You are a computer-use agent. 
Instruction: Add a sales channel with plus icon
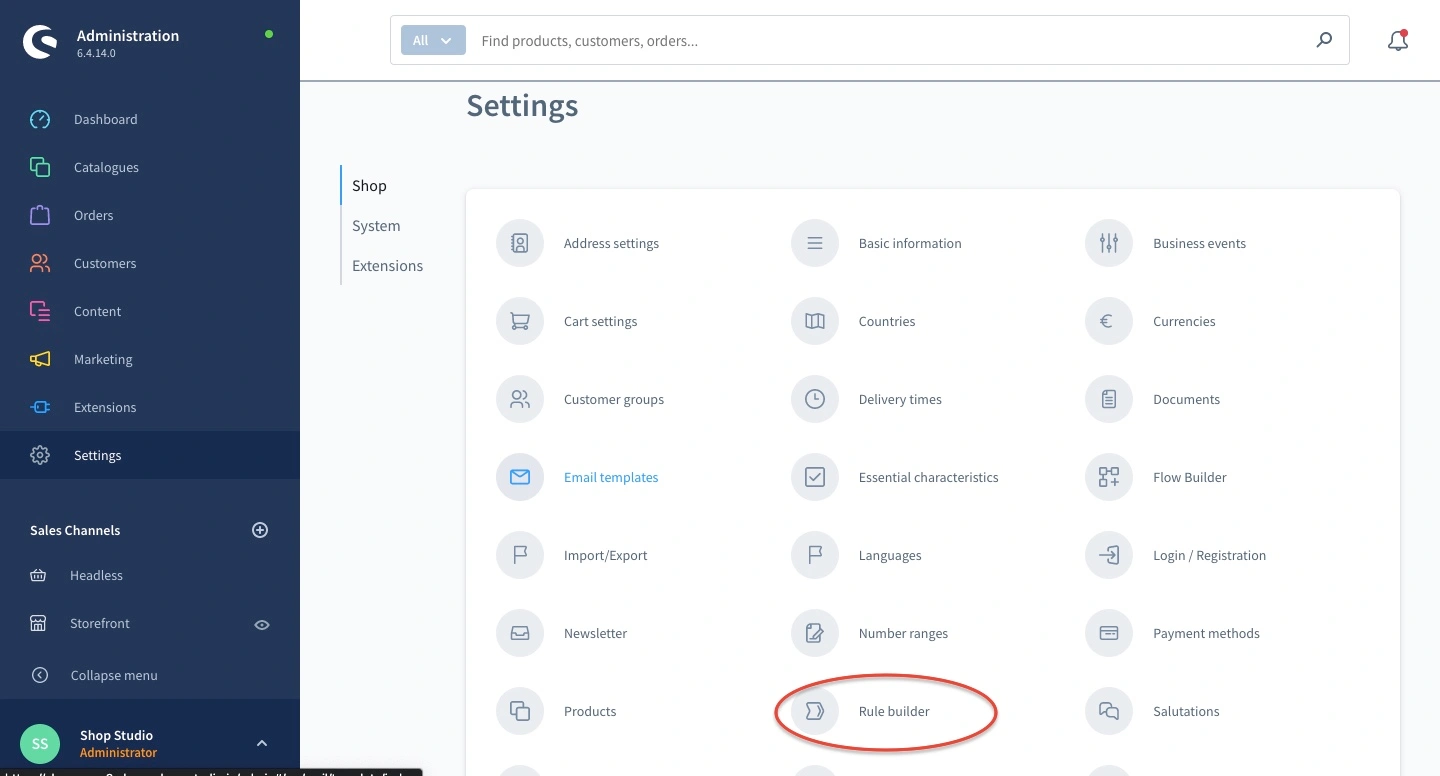click(260, 530)
